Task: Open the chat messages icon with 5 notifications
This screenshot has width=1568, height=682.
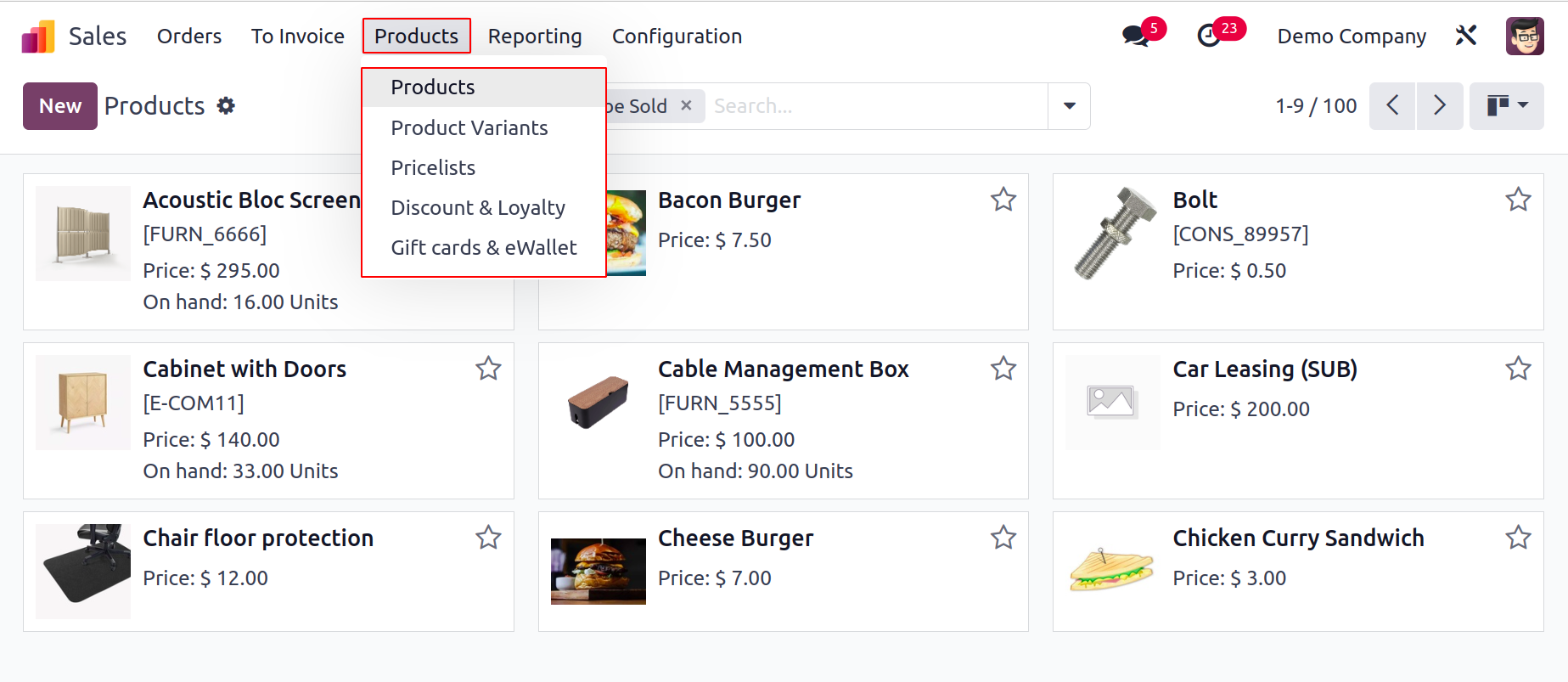Action: coord(1135,36)
